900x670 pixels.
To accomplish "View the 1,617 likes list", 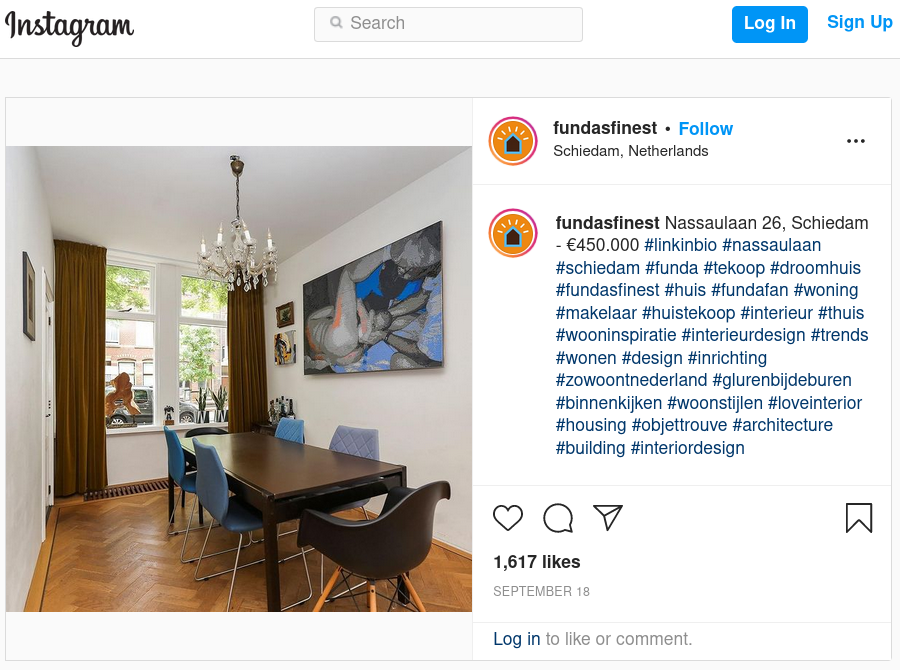I will coord(537,562).
